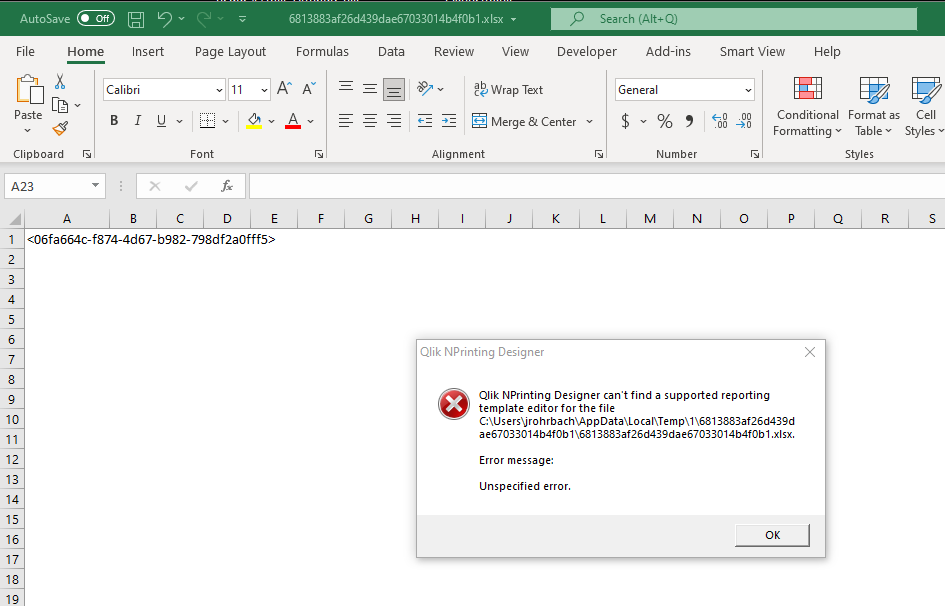
Task: Click the Format Painter brush icon
Action: click(x=60, y=128)
